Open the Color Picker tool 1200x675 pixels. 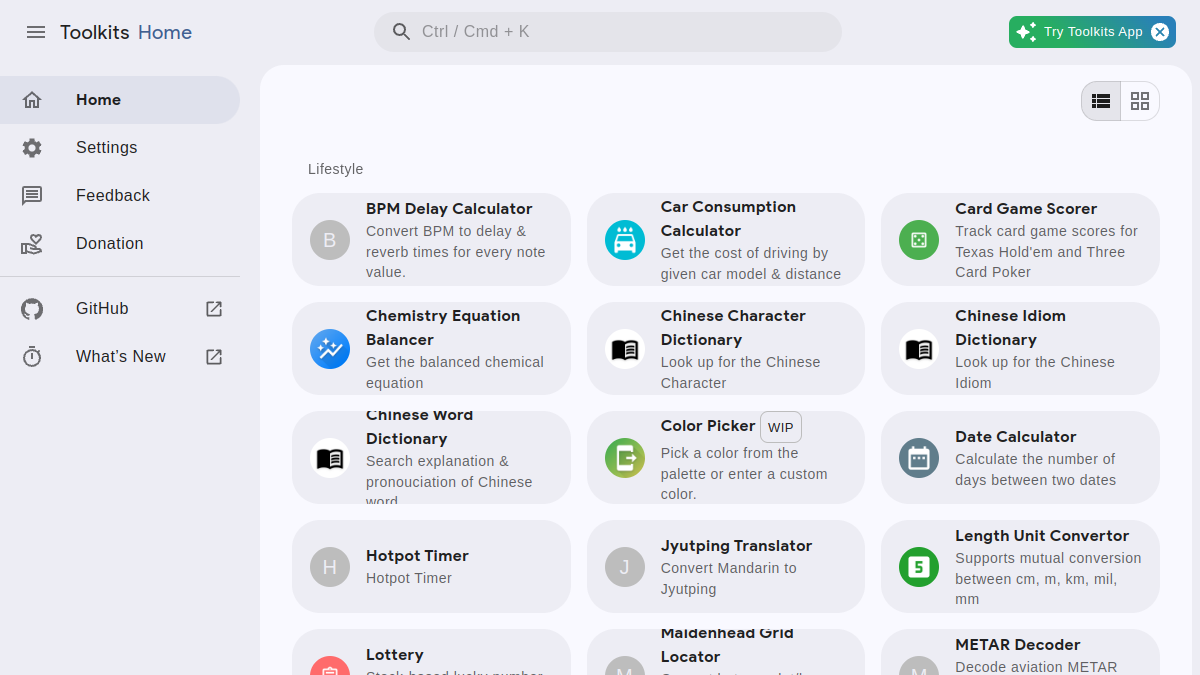726,458
